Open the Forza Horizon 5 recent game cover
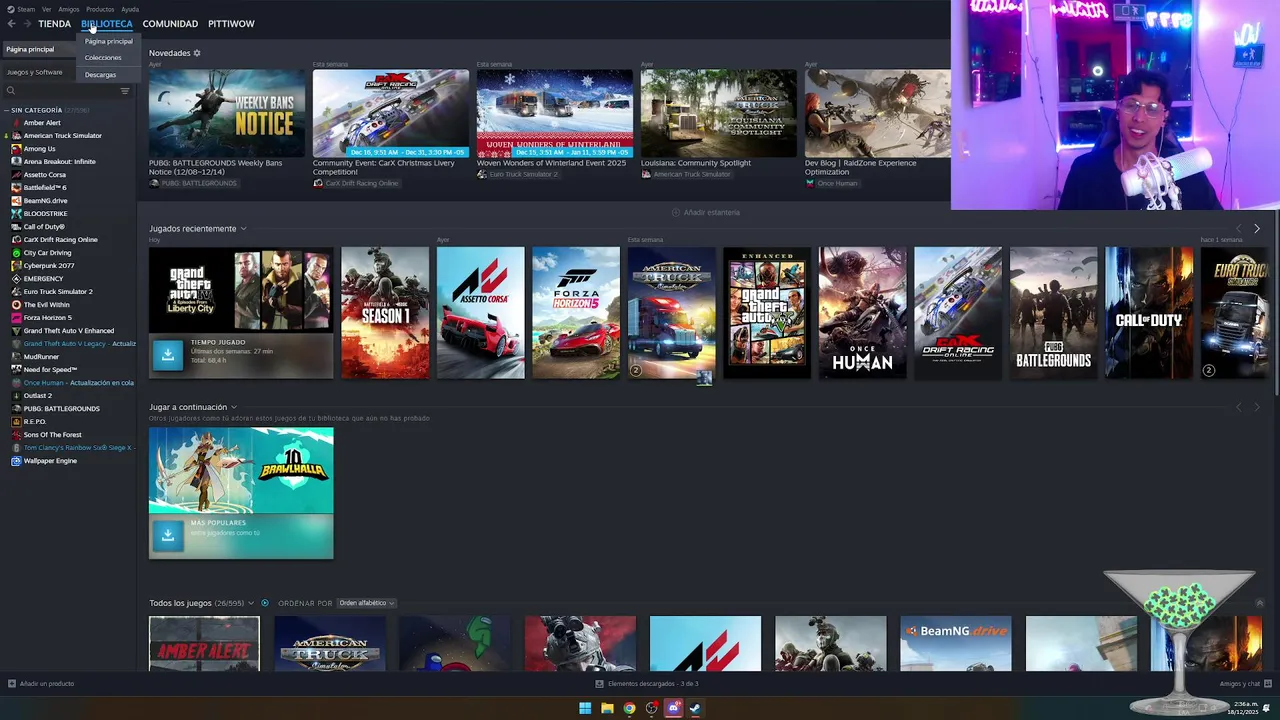The width and height of the screenshot is (1280, 720). (576, 313)
